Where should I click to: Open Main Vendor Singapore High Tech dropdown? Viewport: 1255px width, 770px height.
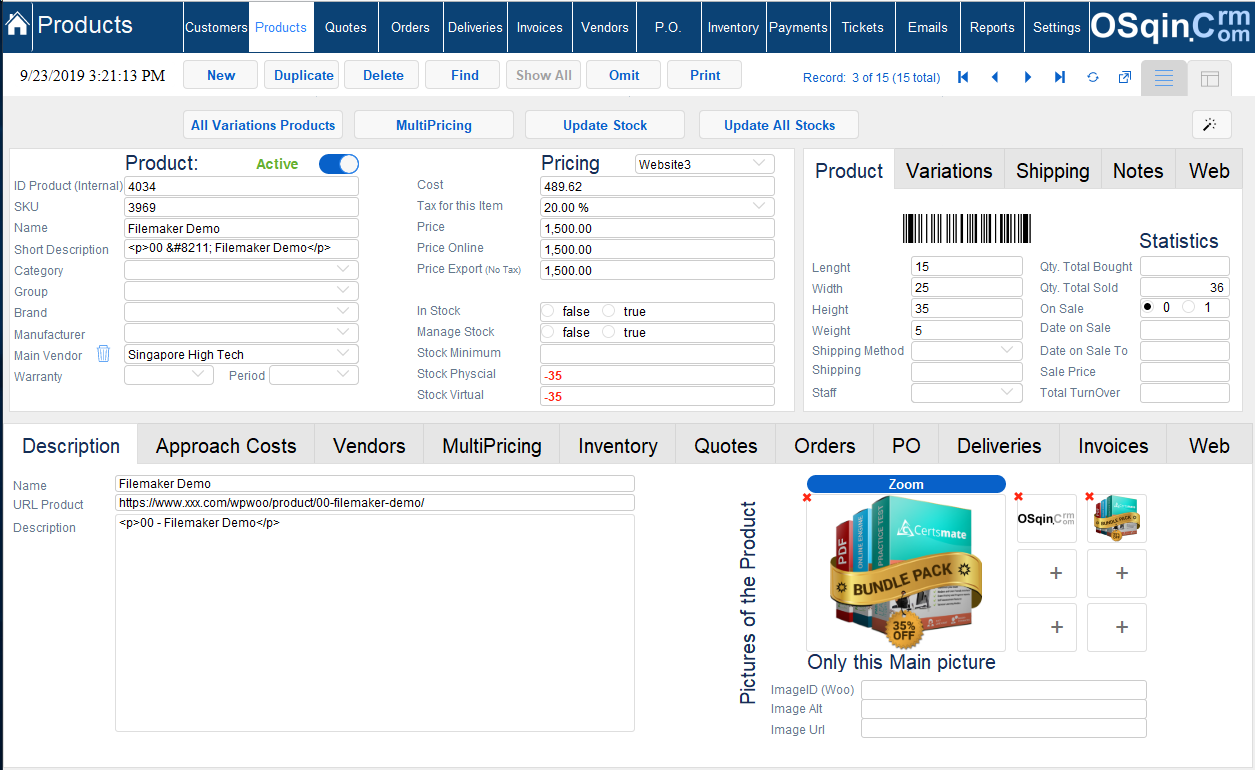[x=241, y=354]
